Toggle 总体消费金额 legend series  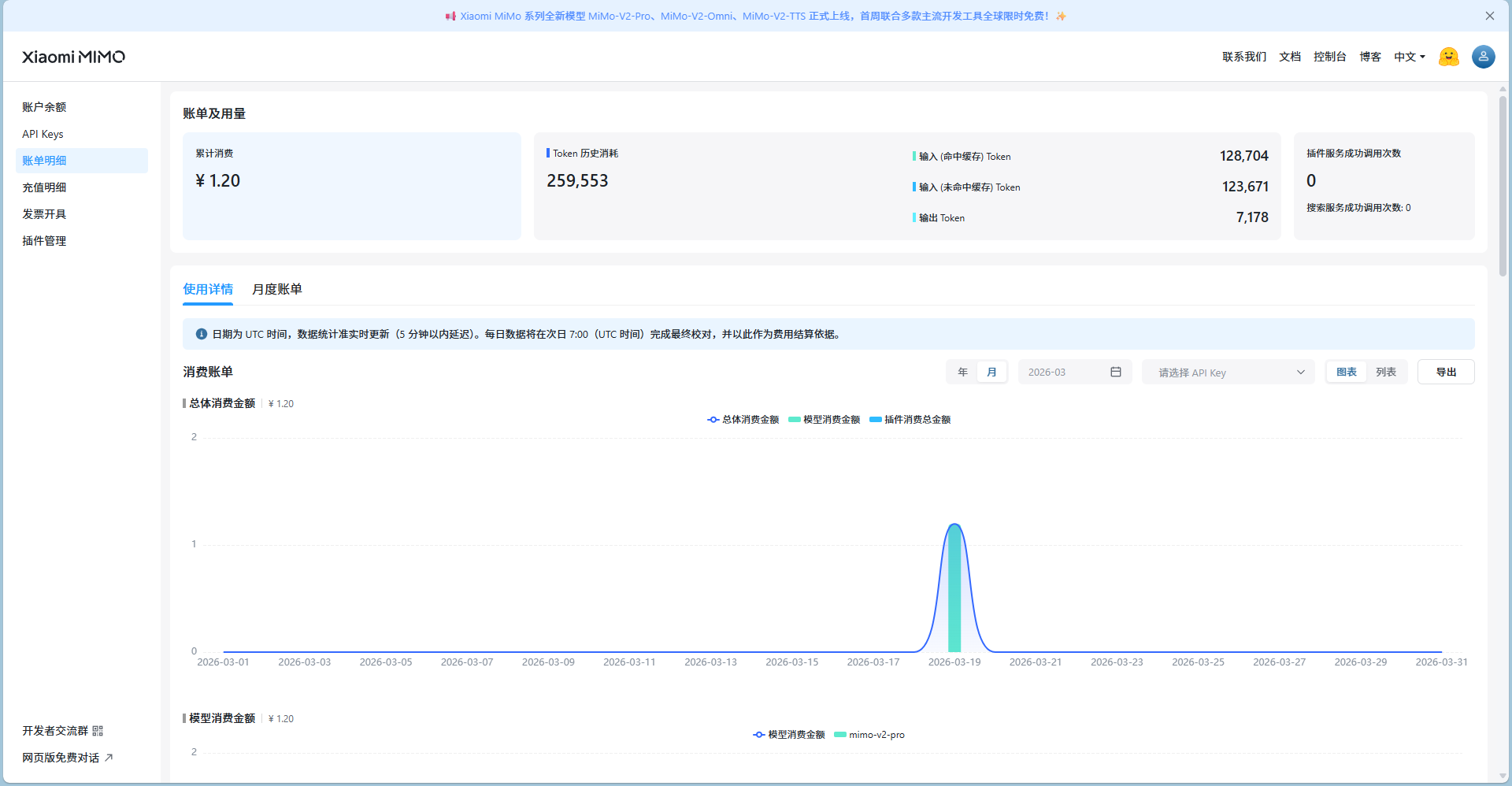pos(743,420)
